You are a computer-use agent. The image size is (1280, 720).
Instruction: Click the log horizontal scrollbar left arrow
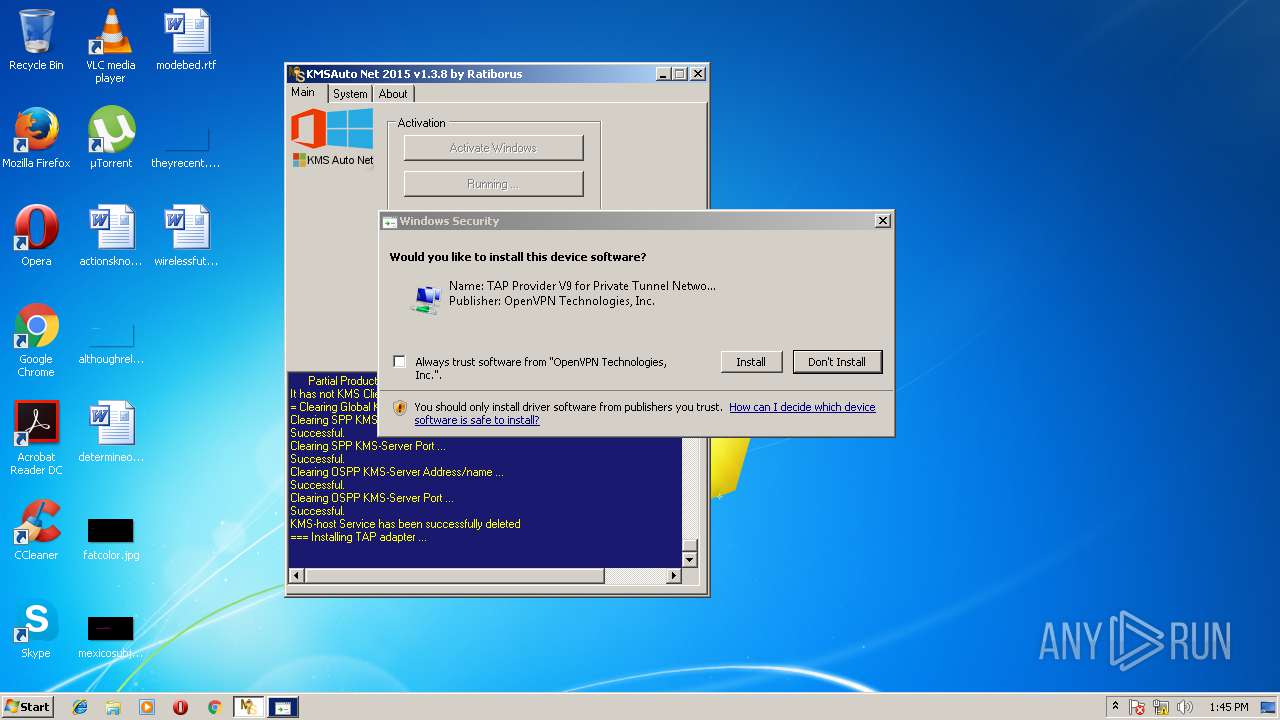tap(296, 576)
